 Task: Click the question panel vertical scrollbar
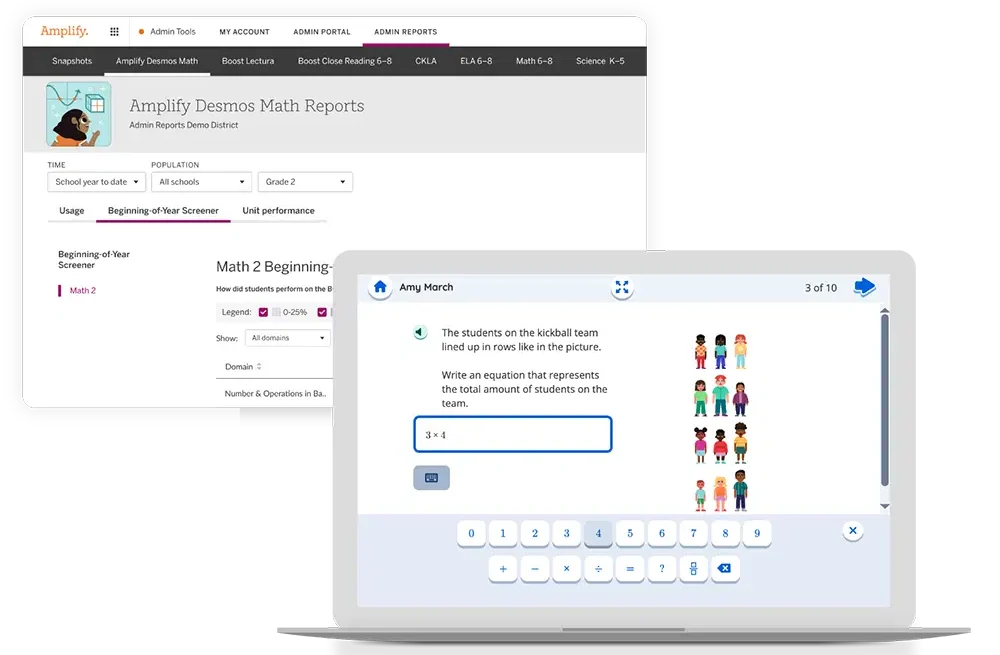tap(885, 400)
